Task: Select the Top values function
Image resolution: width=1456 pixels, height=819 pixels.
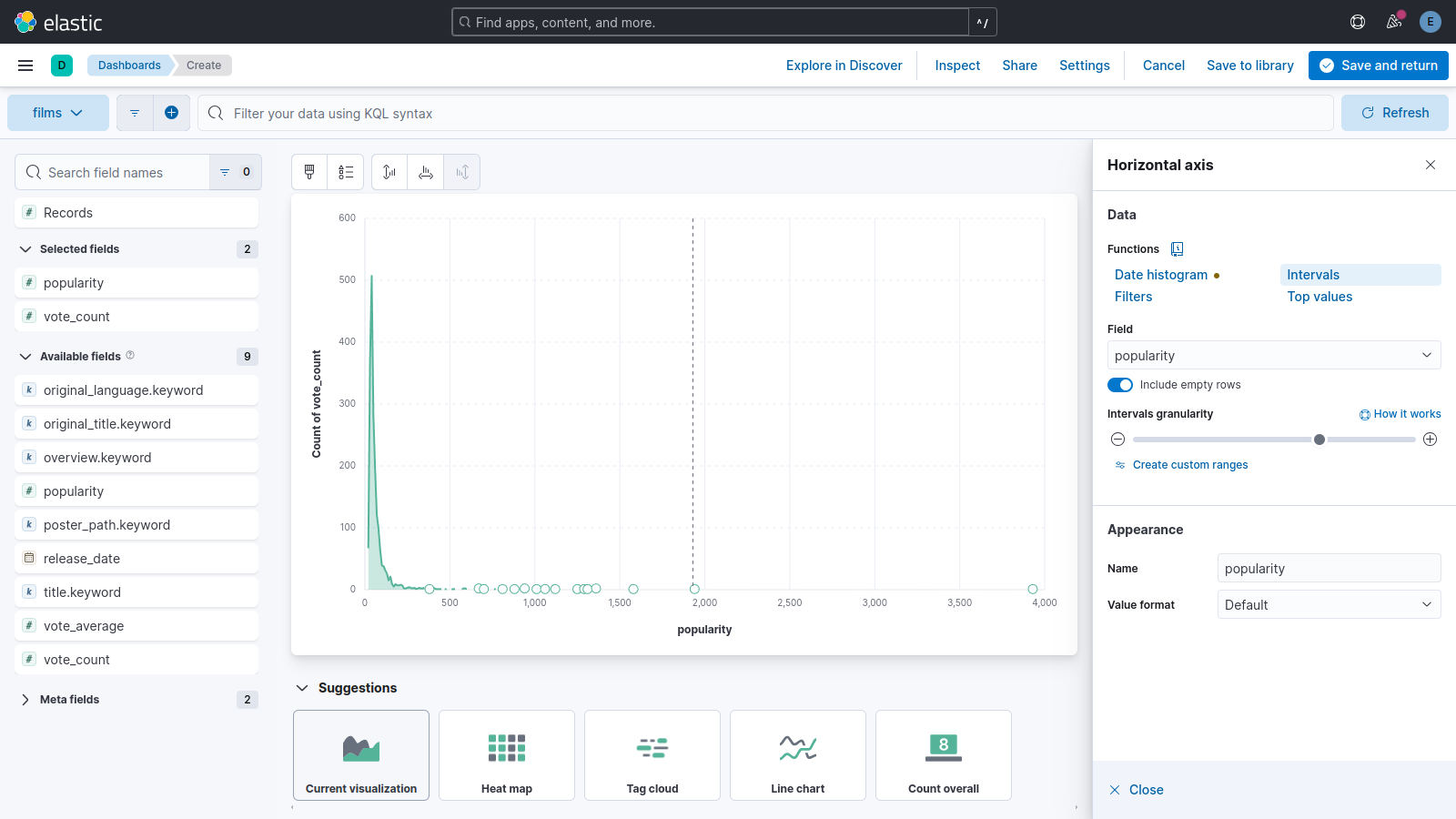Action: pyautogui.click(x=1319, y=297)
